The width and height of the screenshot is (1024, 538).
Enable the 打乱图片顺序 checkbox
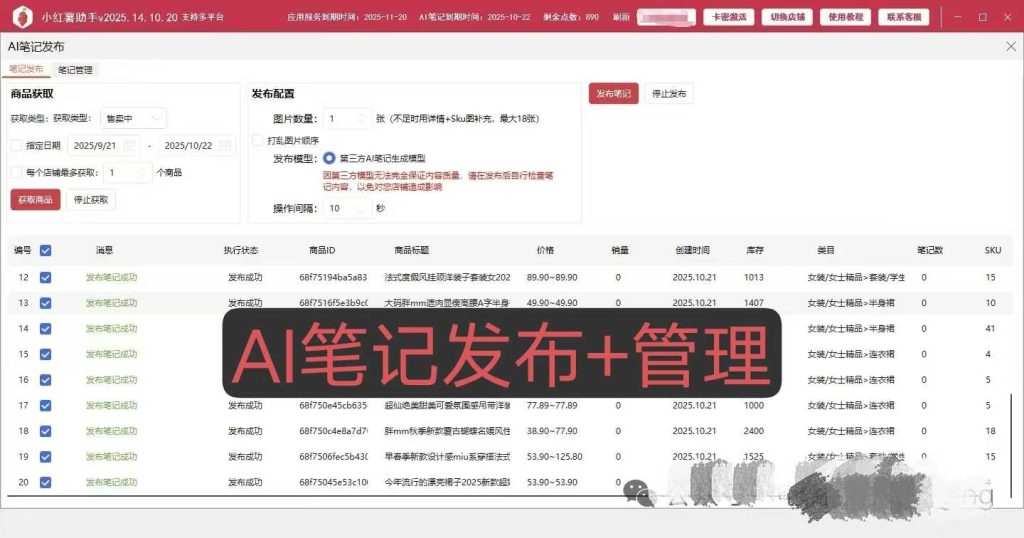click(x=257, y=140)
